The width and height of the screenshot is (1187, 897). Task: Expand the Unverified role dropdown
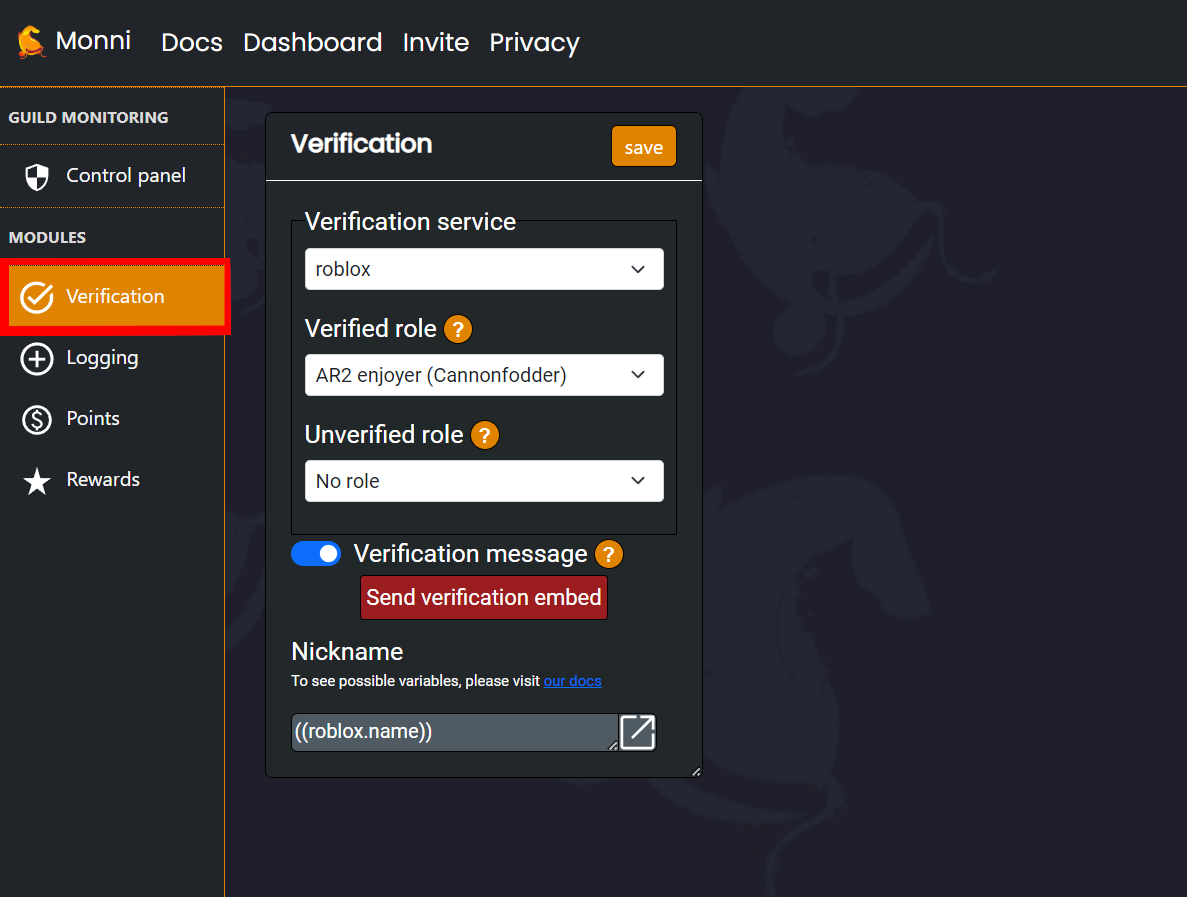484,481
